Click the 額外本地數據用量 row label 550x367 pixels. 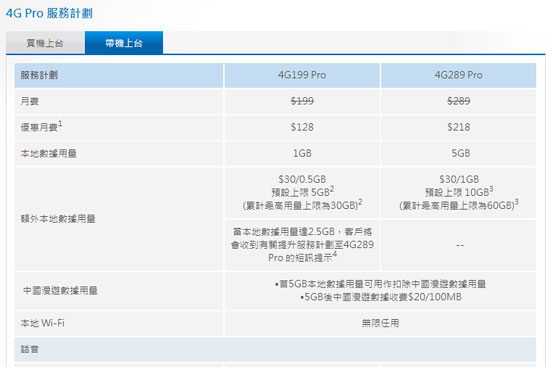click(58, 219)
